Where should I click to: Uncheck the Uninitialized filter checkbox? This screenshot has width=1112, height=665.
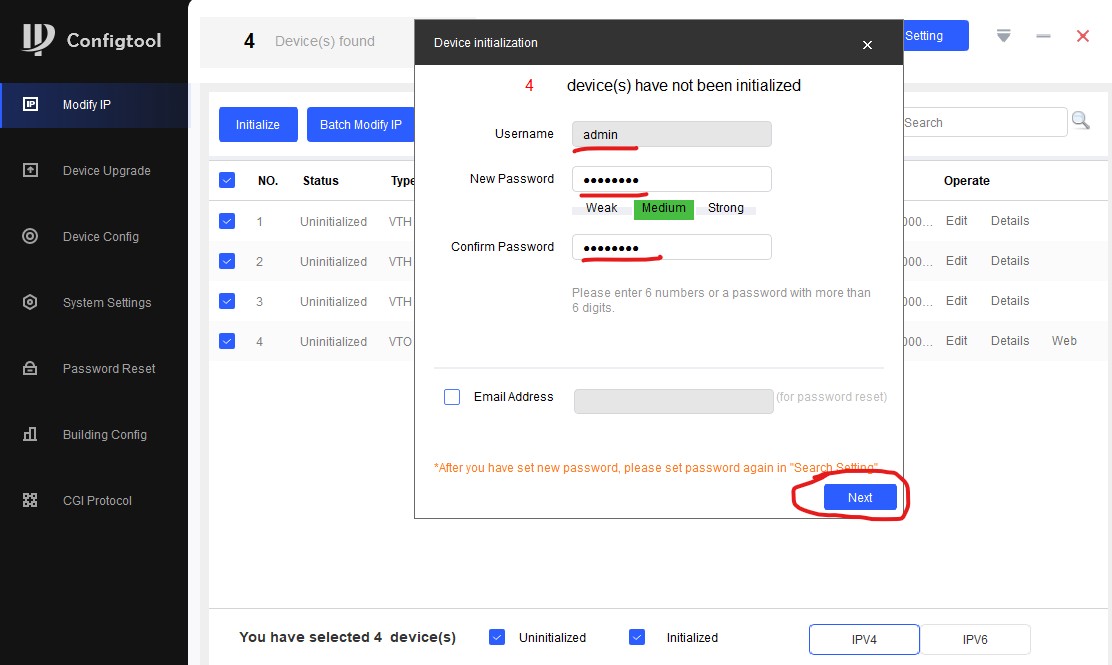click(497, 637)
